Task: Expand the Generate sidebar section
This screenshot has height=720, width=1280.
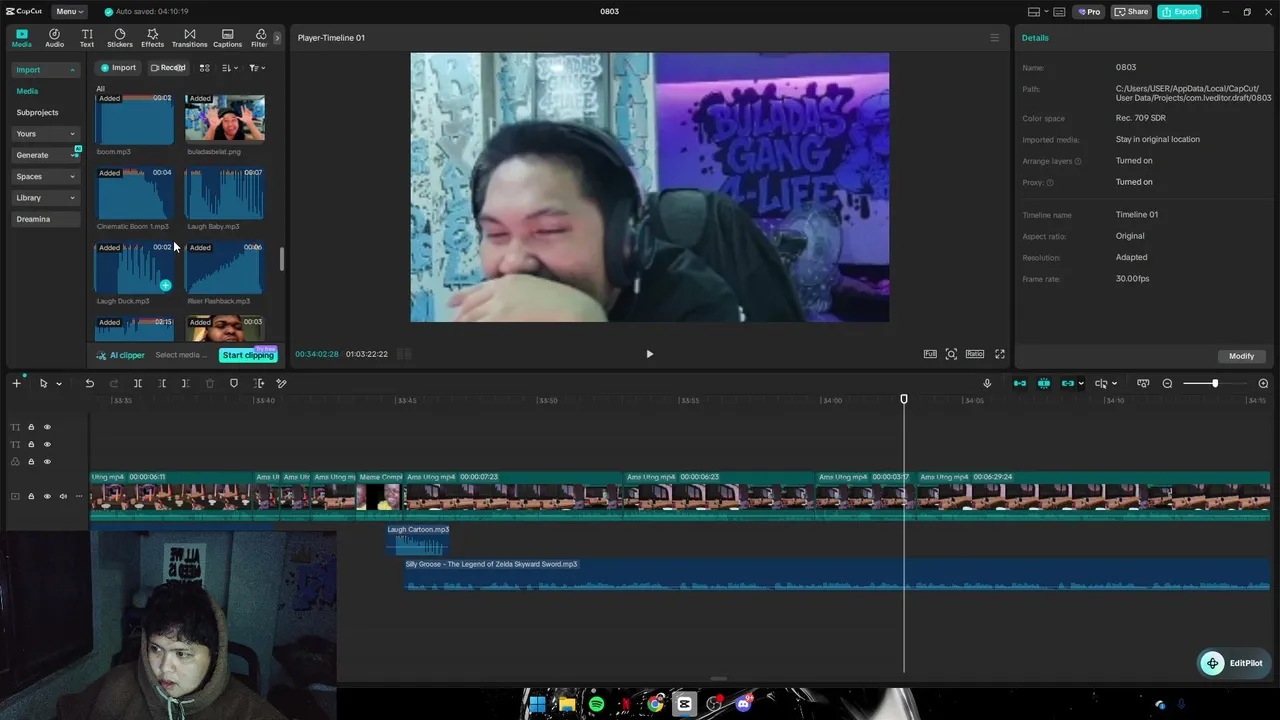Action: click(x=45, y=155)
